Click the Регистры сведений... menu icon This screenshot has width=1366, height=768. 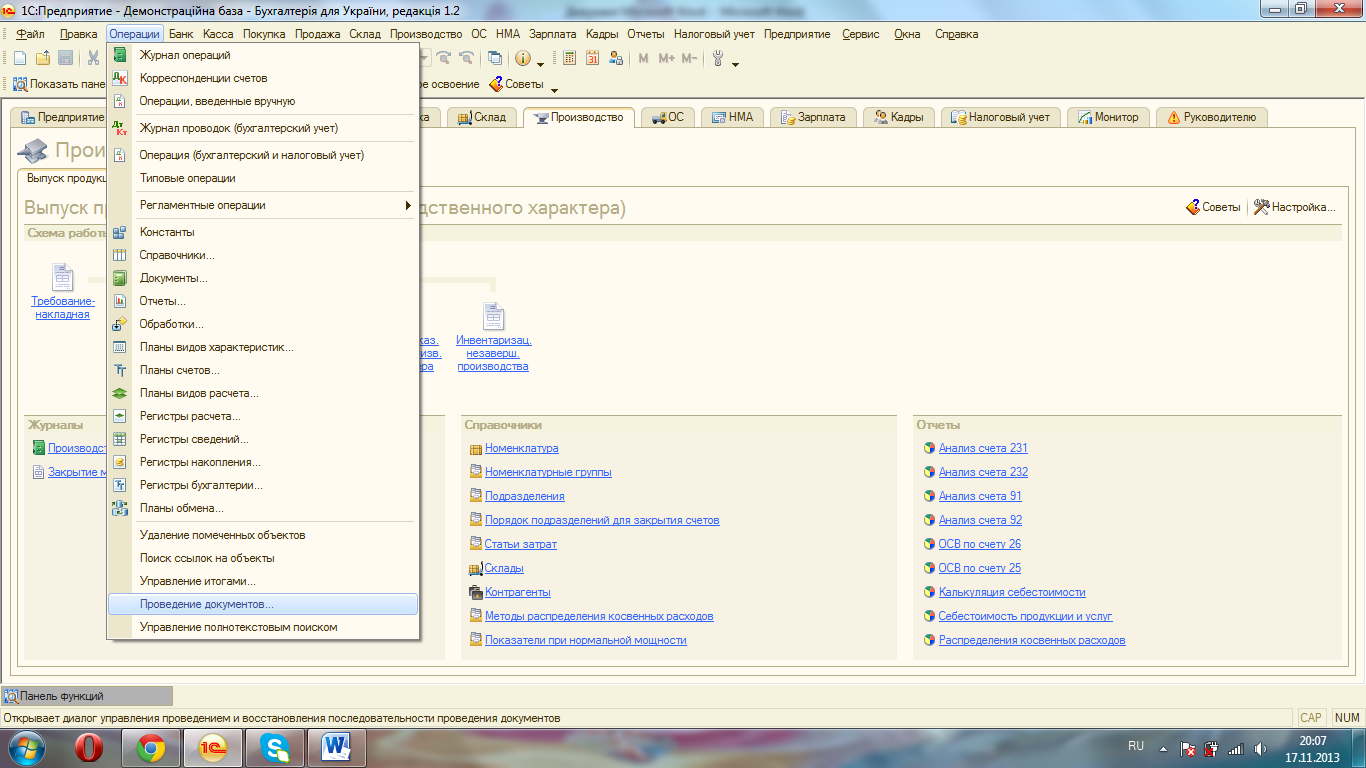(120, 439)
